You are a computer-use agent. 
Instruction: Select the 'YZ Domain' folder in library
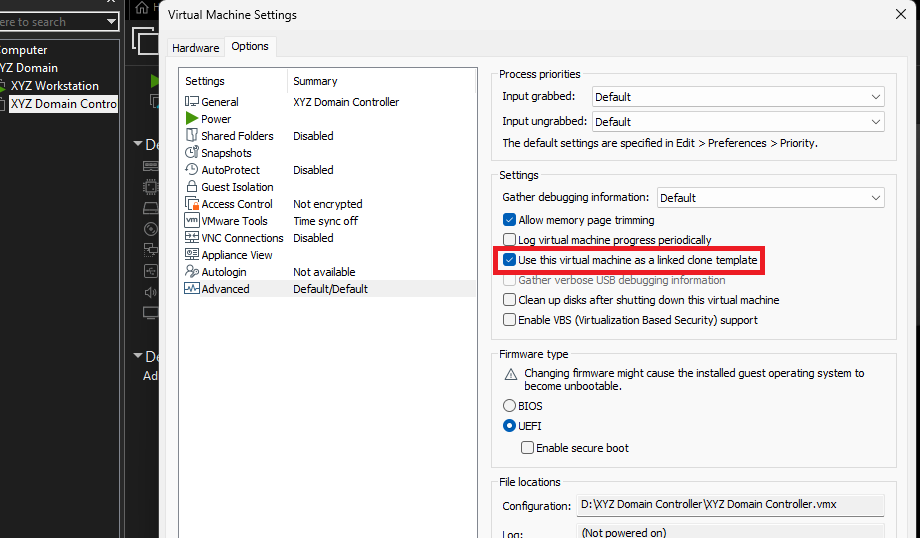[x=29, y=68]
